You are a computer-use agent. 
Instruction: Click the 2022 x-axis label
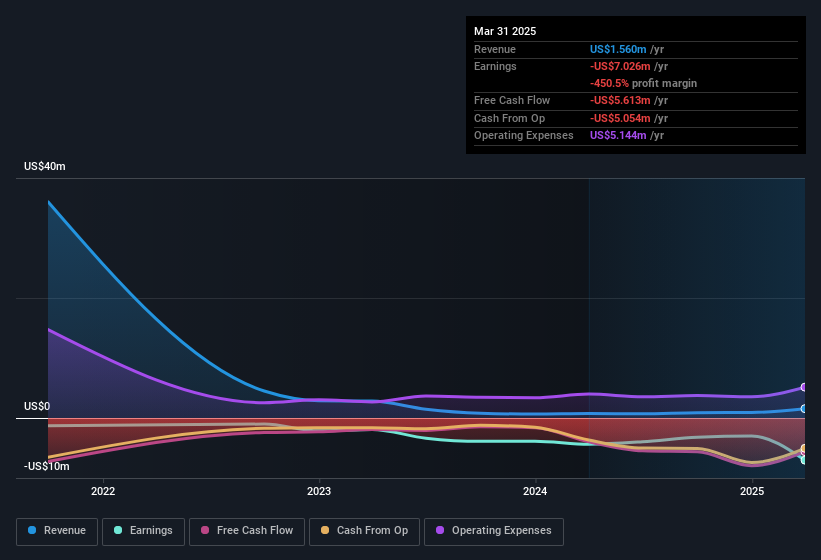pyautogui.click(x=103, y=491)
